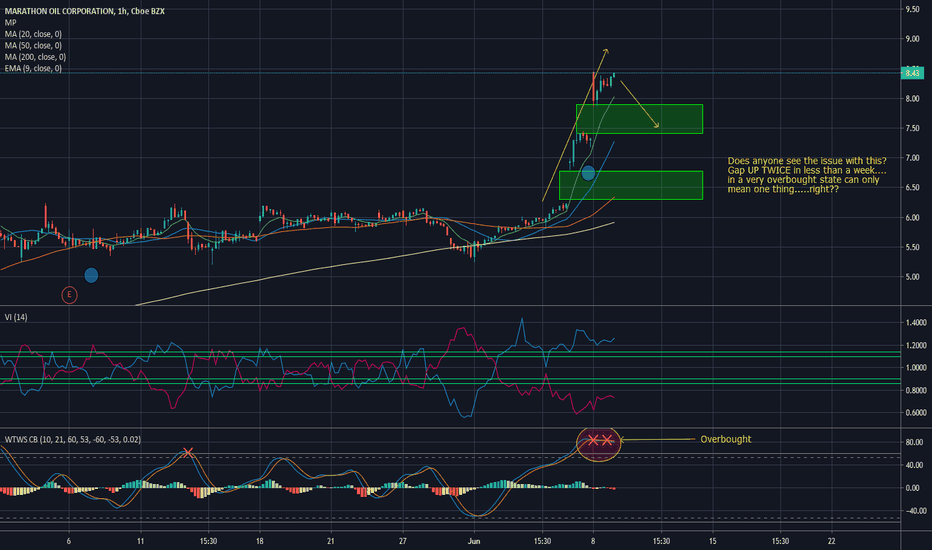The height and width of the screenshot is (550, 932).
Task: Click the '18' date on time axis
Action: click(260, 541)
